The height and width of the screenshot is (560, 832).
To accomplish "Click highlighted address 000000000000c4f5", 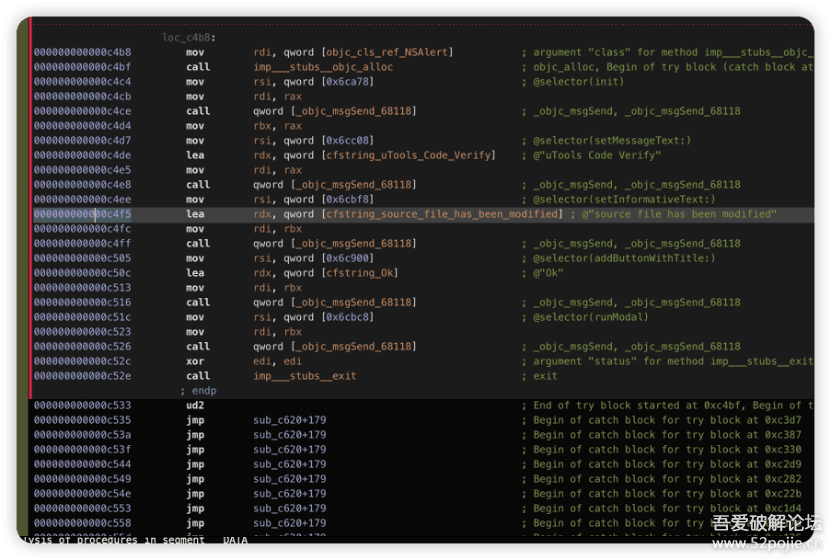I will coord(82,214).
